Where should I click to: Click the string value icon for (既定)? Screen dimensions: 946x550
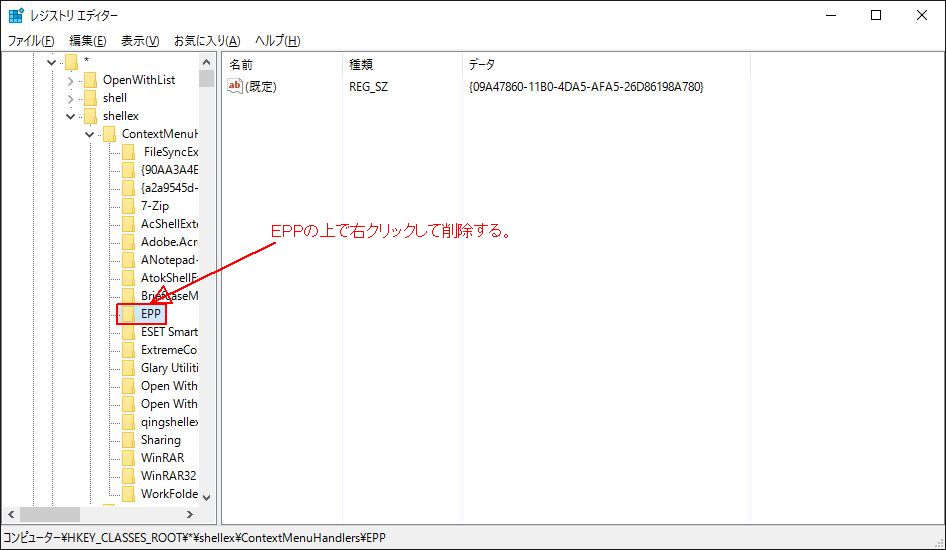pyautogui.click(x=236, y=87)
